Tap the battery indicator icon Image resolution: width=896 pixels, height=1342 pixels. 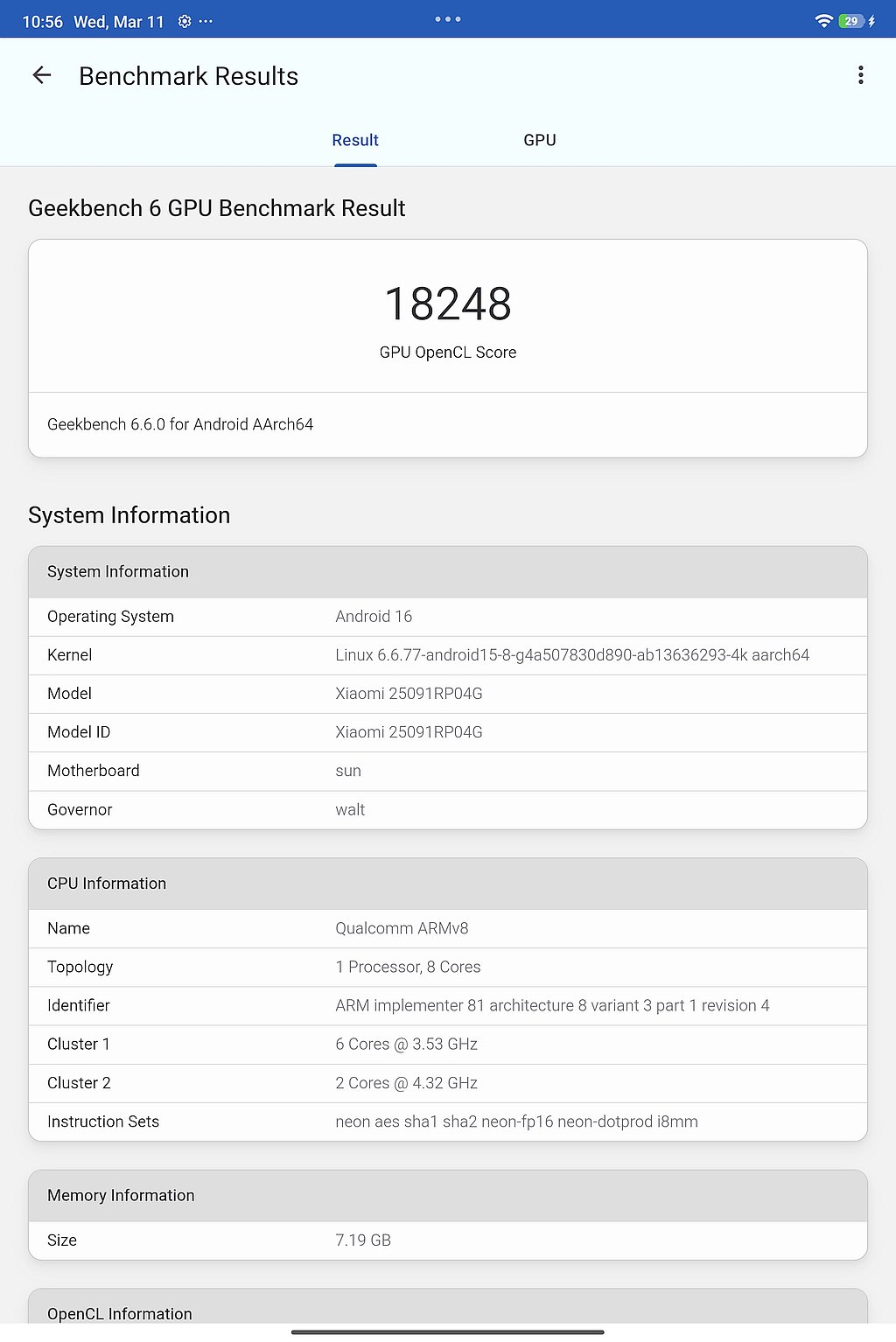[851, 21]
